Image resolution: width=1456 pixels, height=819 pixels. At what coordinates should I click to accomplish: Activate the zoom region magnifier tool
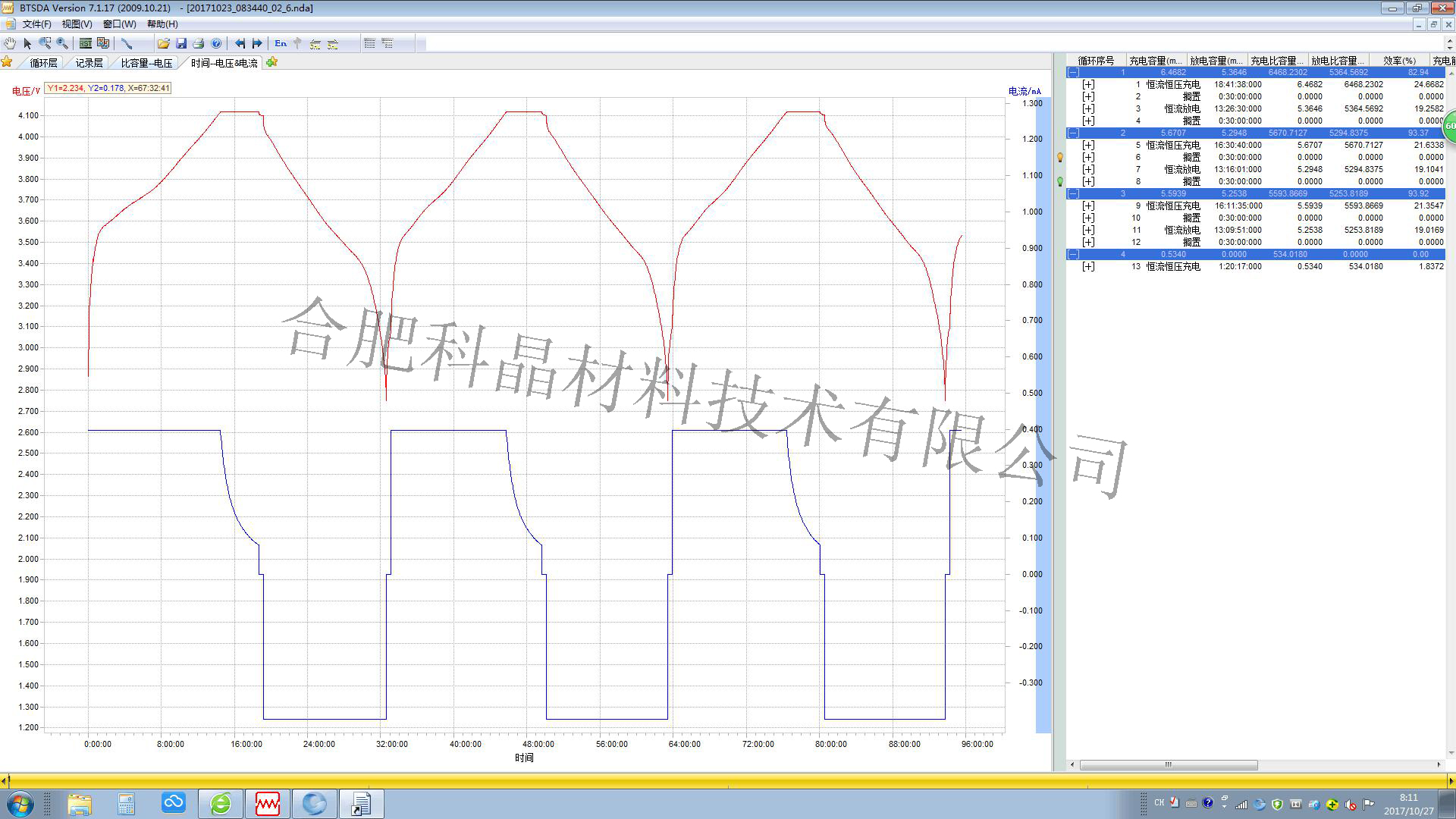pos(45,44)
